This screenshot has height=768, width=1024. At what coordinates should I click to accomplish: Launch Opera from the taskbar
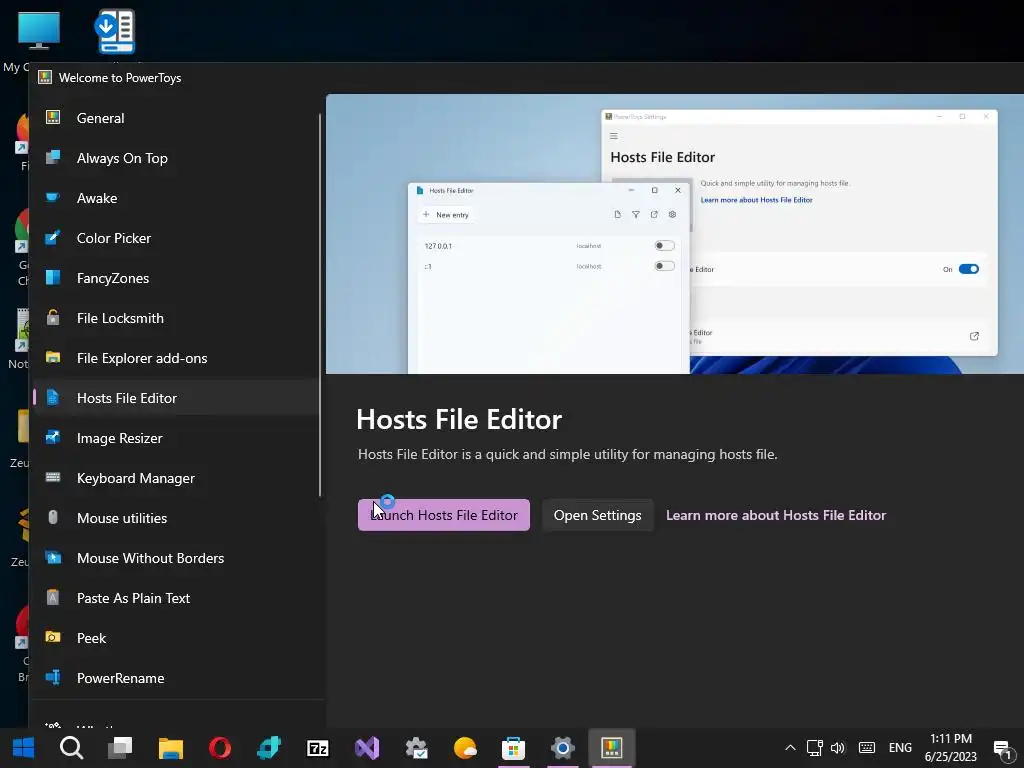coord(219,748)
